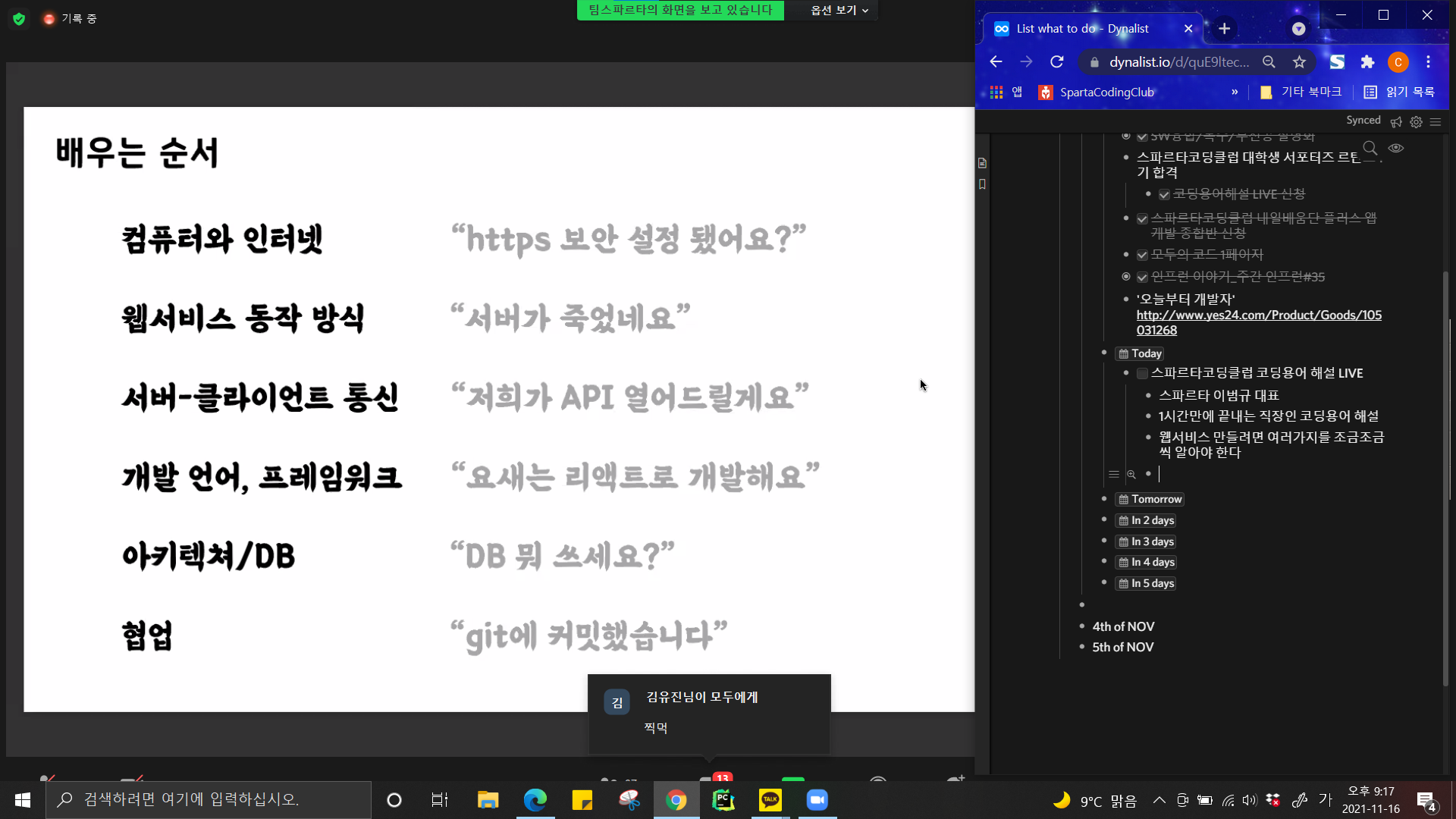The image size is (1456, 819).
Task: Open the yes24.com product link
Action: coord(1258,315)
